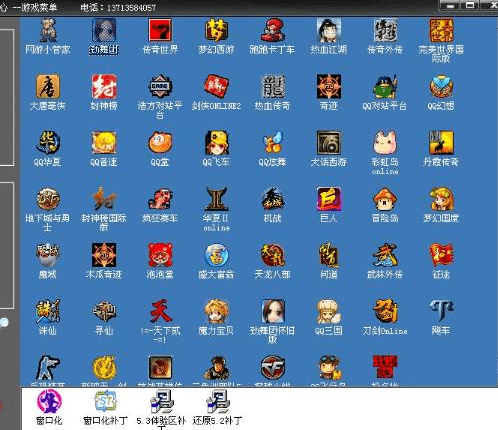Click the 剑侠ONLINE2 icon
Image resolution: width=498 pixels, height=430 pixels.
pyautogui.click(x=217, y=87)
